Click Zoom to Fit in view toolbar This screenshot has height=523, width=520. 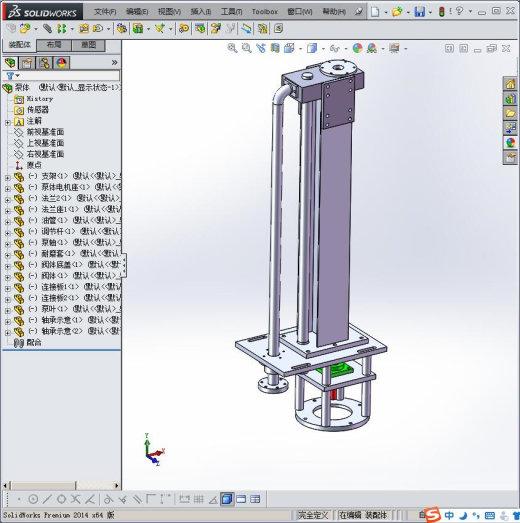pos(232,48)
